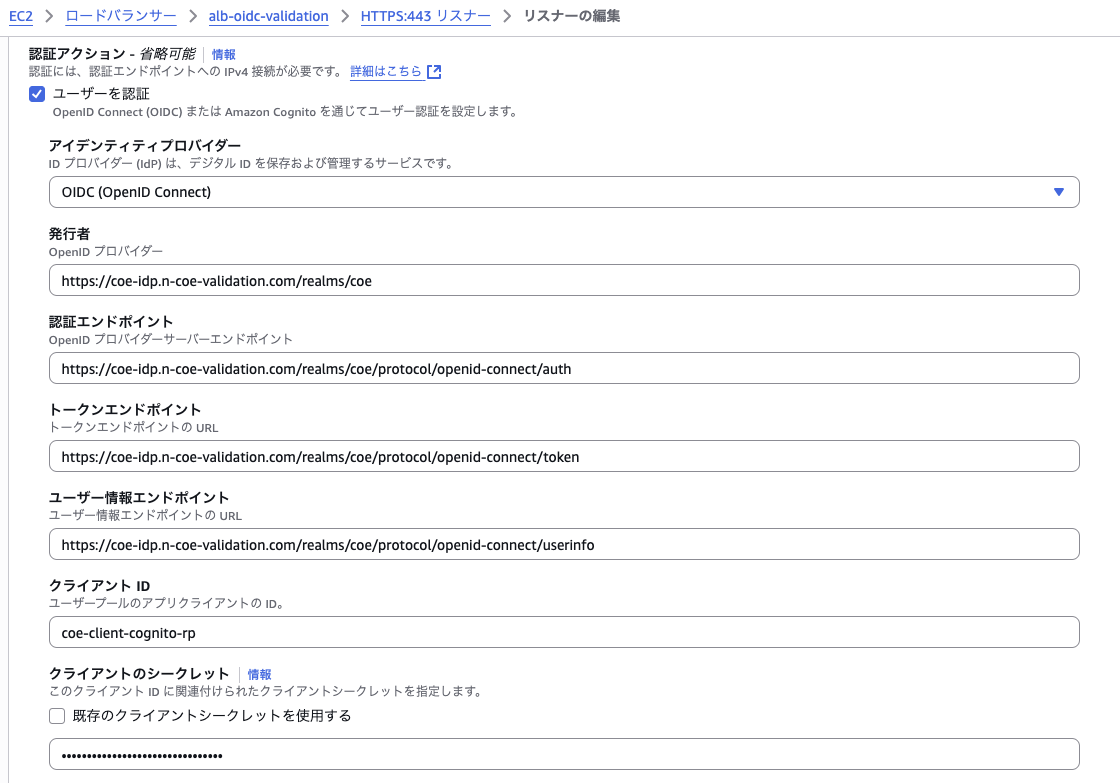Click the ユーザー情報エンドポイント input box
Screen dimensions: 1120x783
[563, 544]
